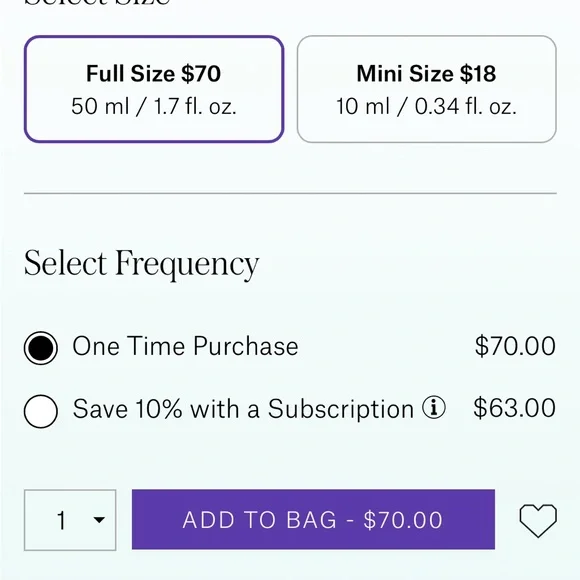
Task: Click the Save 10% with a Subscription text
Action: (243, 409)
